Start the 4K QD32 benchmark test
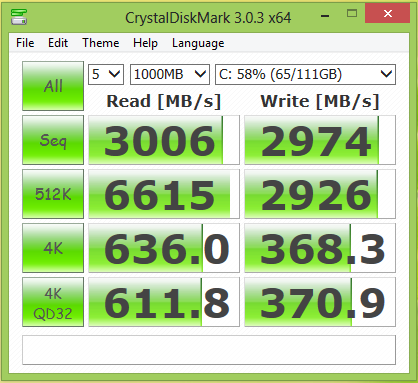The width and height of the screenshot is (418, 383). [53, 302]
